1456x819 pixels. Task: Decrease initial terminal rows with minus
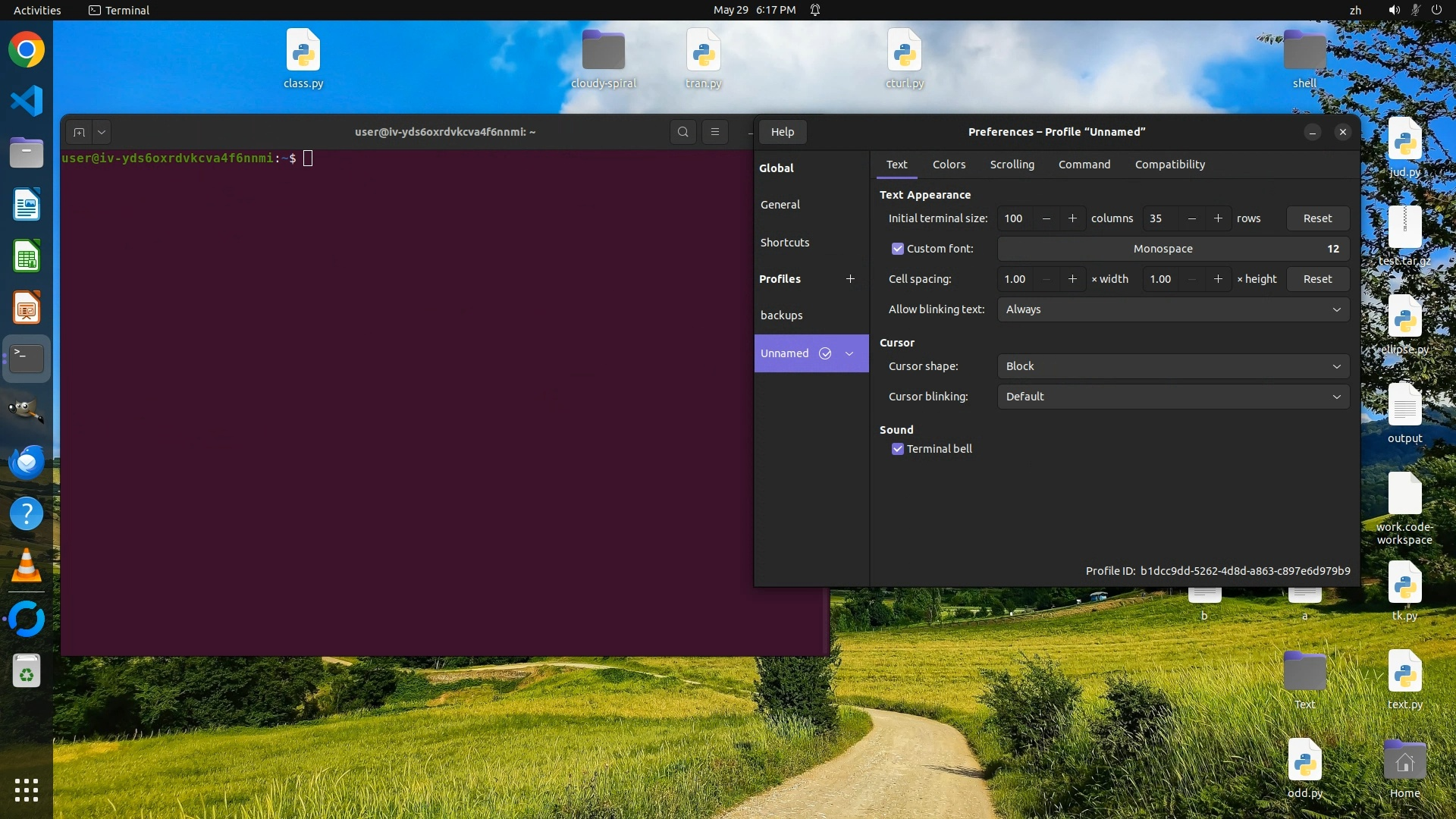[x=1192, y=218]
